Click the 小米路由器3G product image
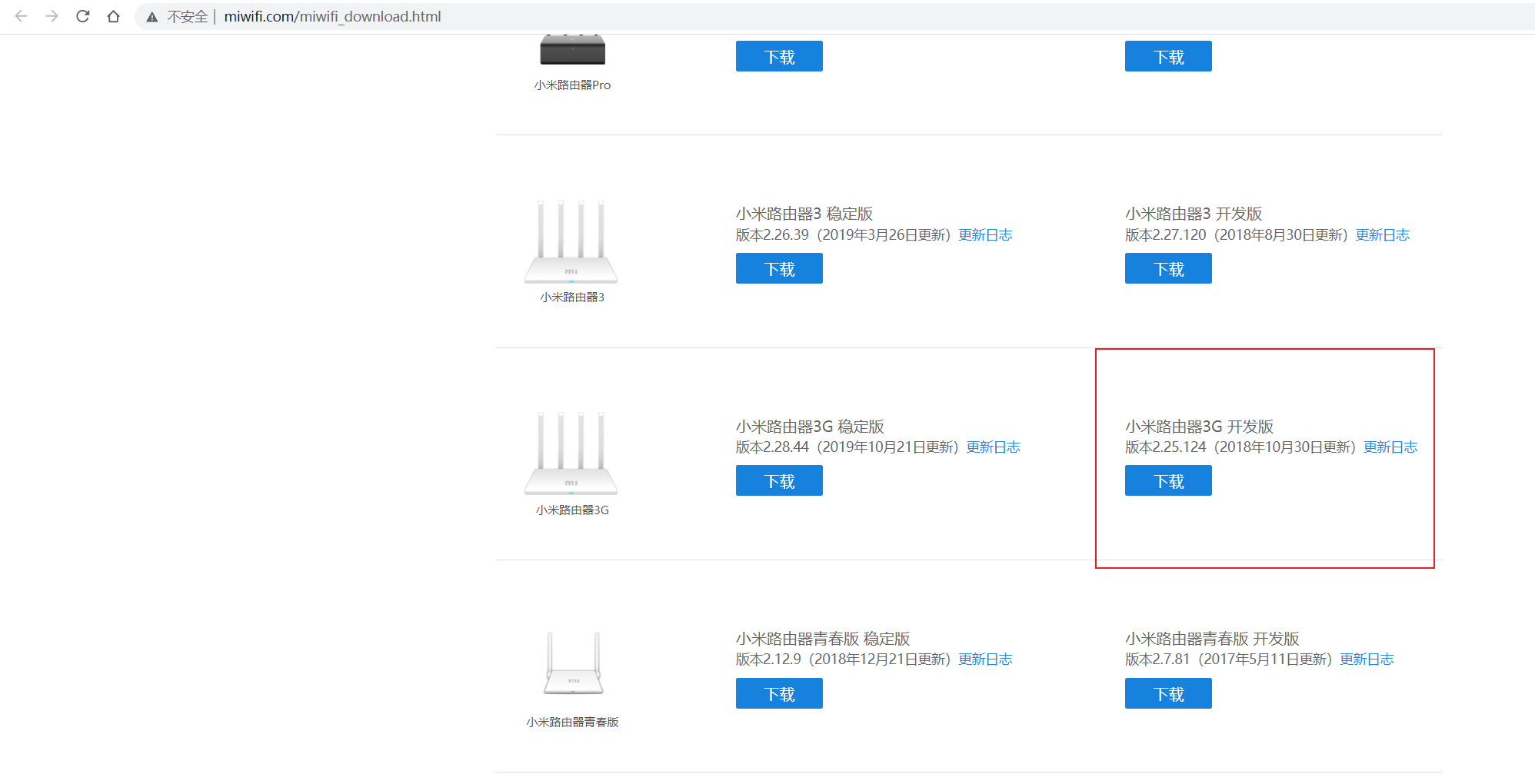Viewport: 1535px width, 784px height. point(571,453)
